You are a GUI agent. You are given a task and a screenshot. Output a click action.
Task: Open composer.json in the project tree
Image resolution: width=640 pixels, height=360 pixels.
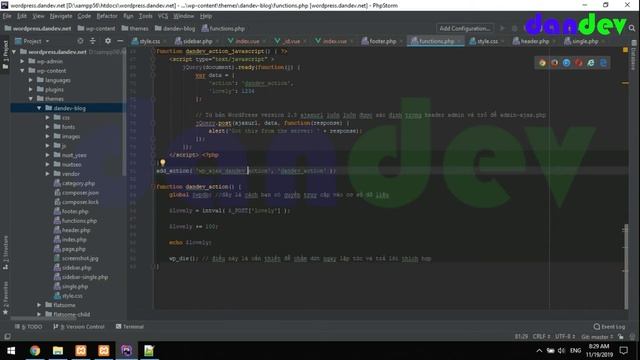[x=76, y=193]
